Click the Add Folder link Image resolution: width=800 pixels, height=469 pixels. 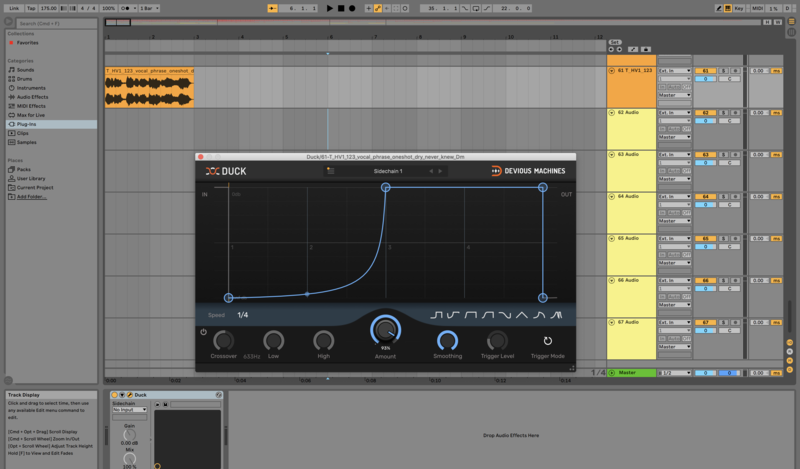[32, 197]
